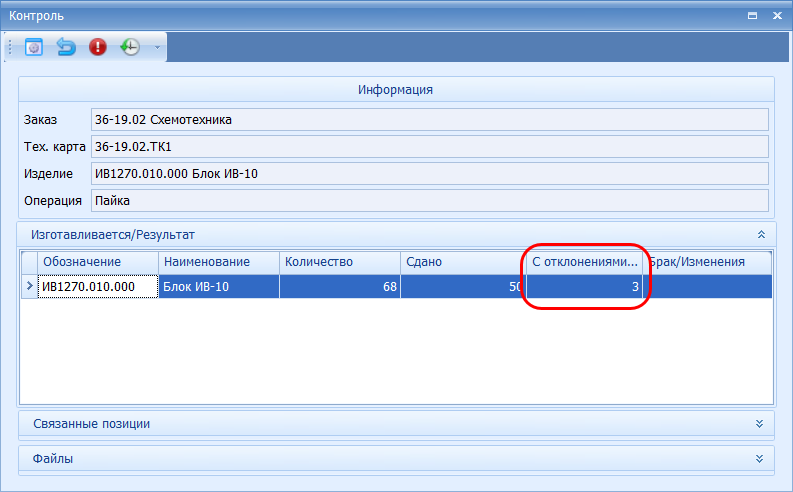Click the Изделие field
The image size is (793, 492).
point(428,174)
